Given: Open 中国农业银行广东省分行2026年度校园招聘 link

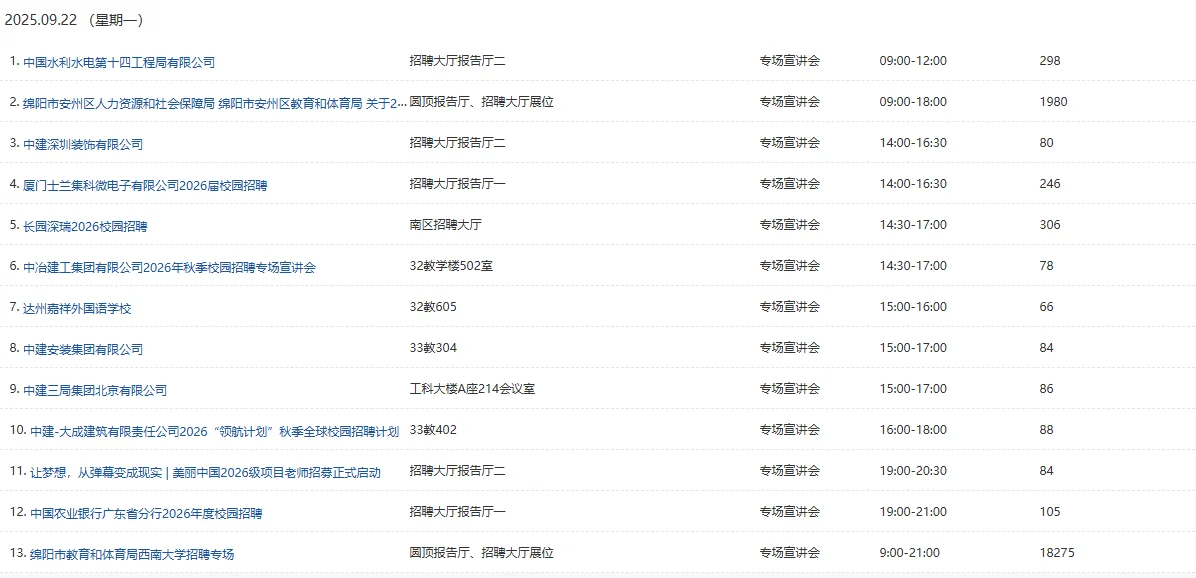Looking at the screenshot, I should pos(146,515).
